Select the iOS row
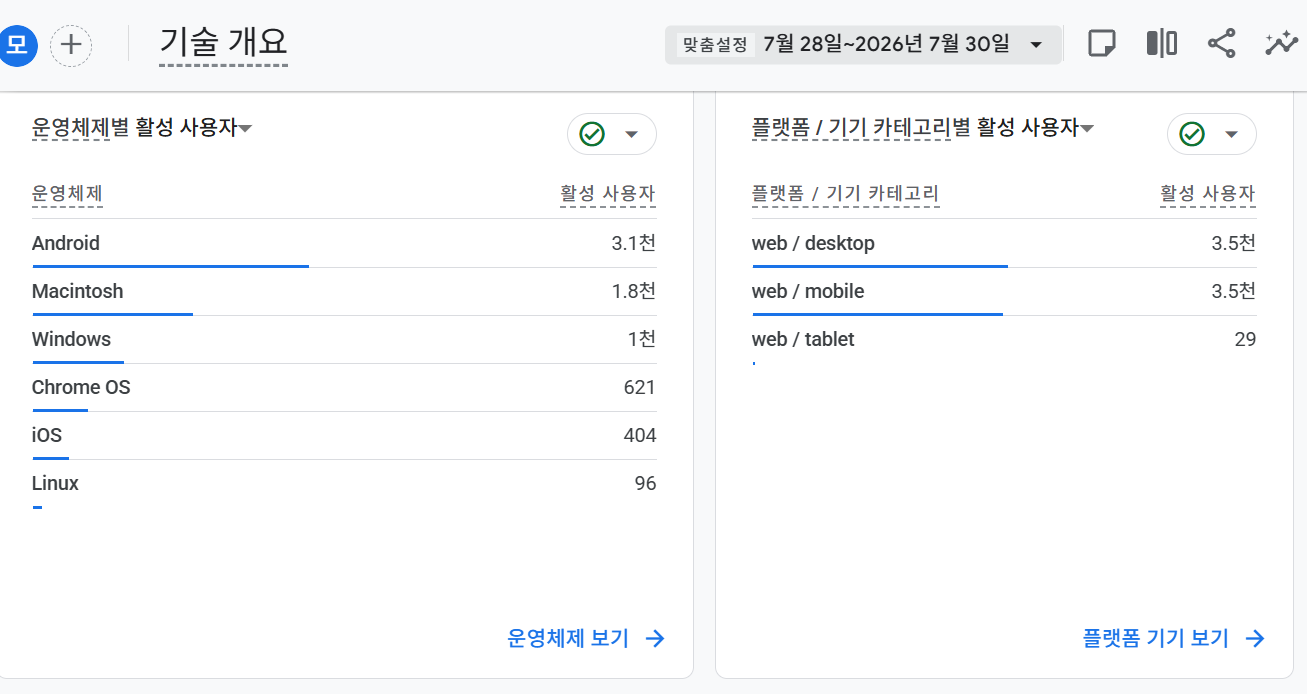Image resolution: width=1307 pixels, height=694 pixels. point(344,435)
